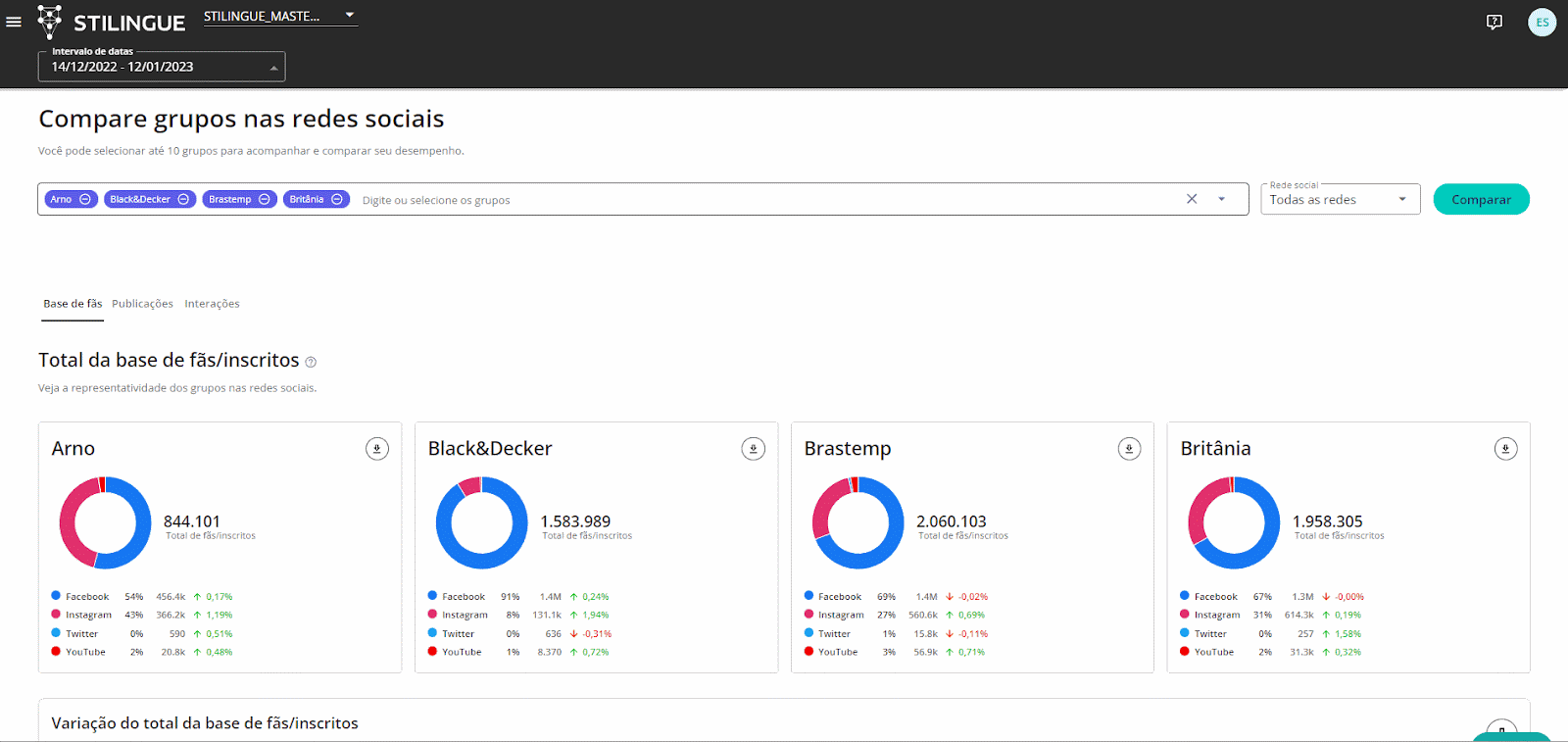Remove the Black&Decker group chip

tap(183, 199)
